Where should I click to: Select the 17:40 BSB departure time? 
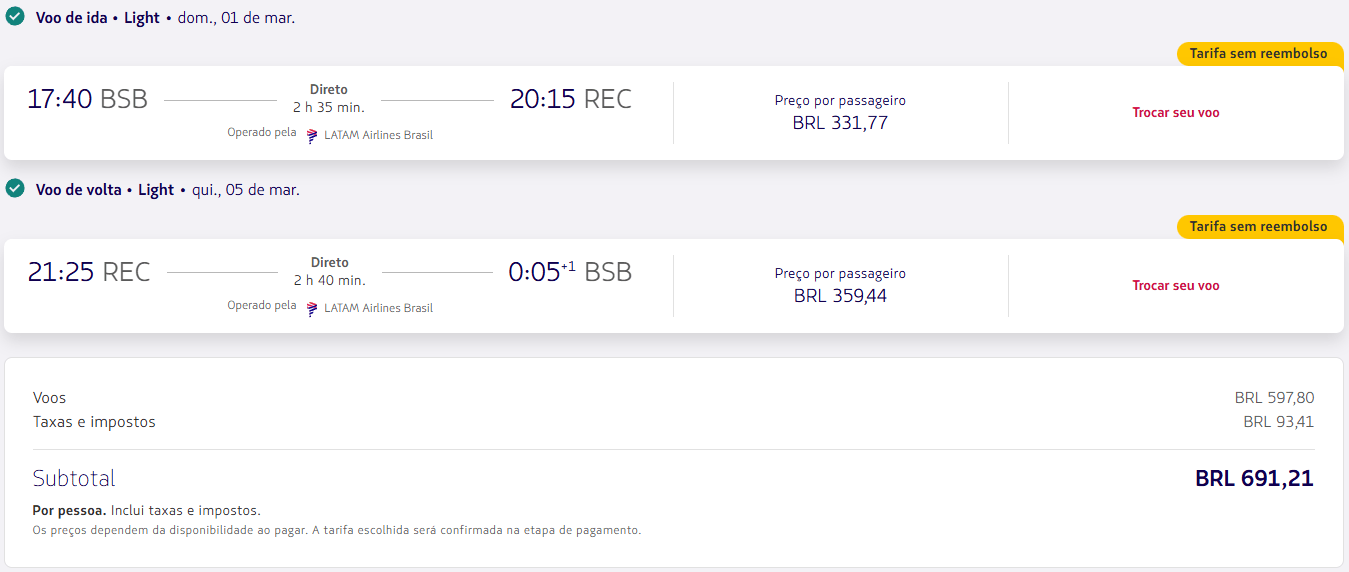(87, 100)
